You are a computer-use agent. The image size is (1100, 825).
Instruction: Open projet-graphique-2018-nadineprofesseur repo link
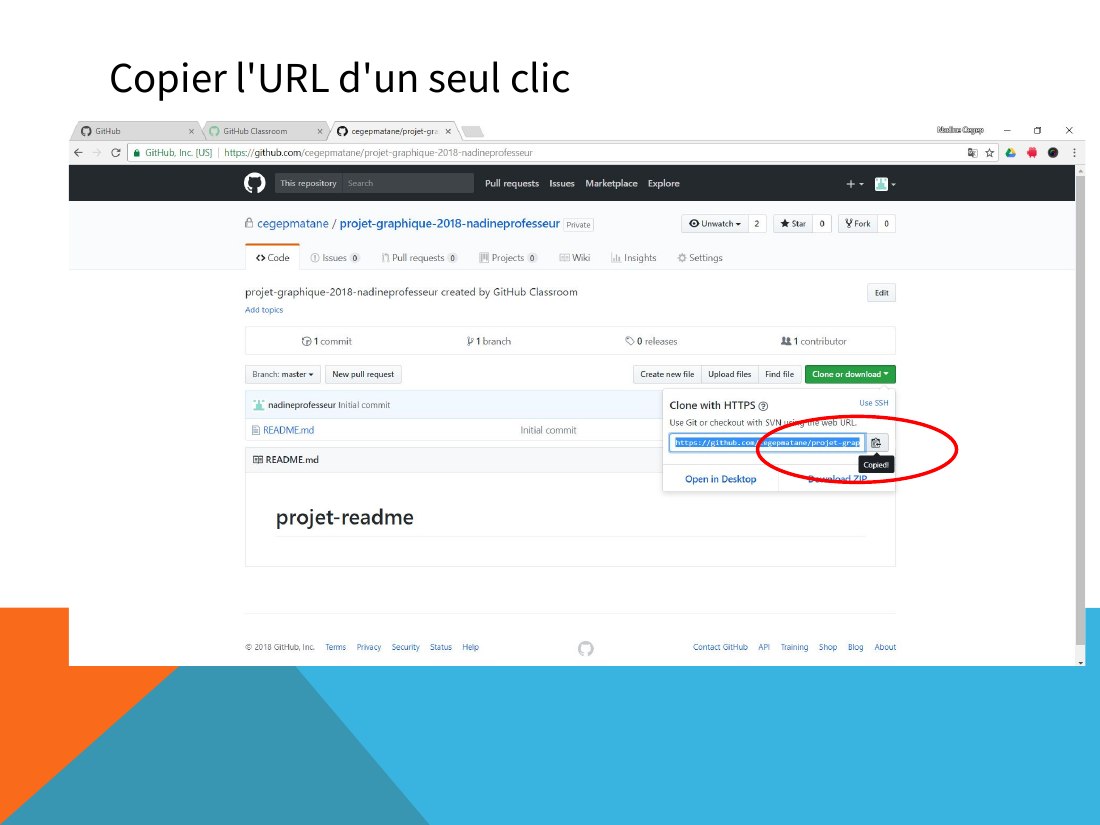(450, 224)
